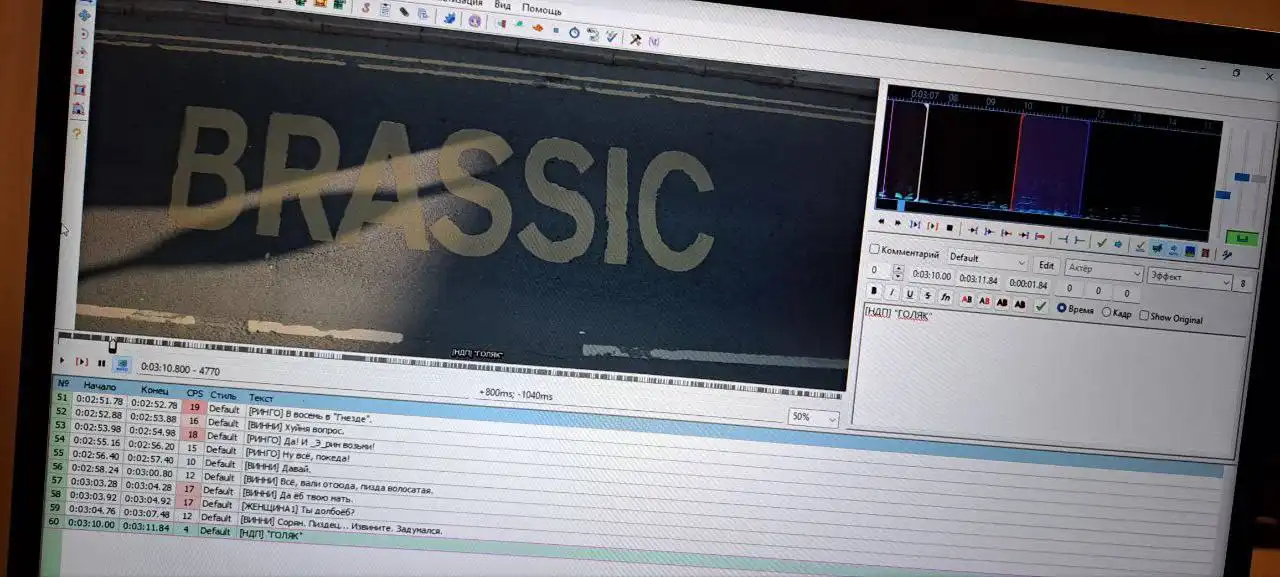Open the Timing Post-Processor clock icon

574,32
